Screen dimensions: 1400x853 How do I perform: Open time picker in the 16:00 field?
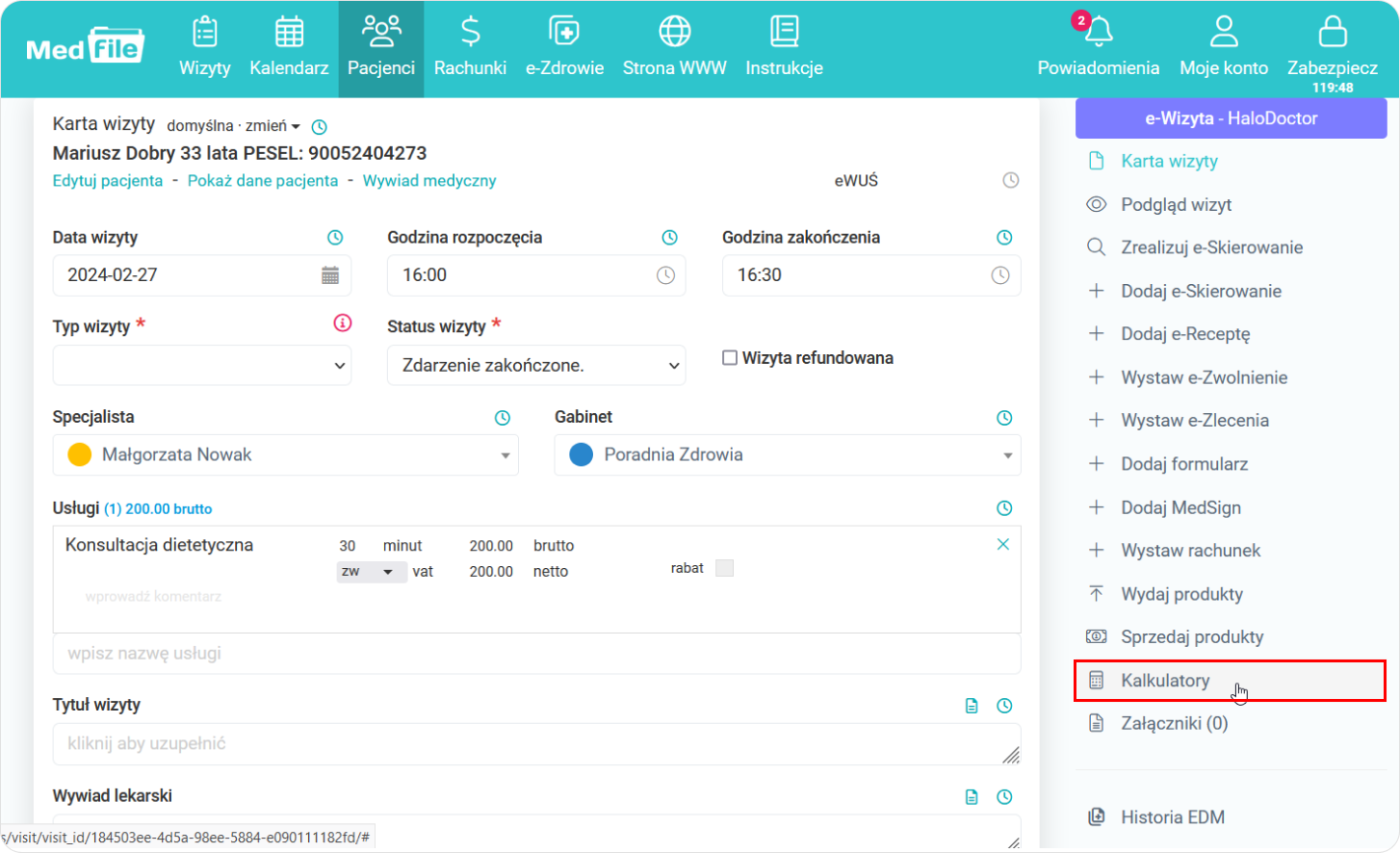point(665,275)
